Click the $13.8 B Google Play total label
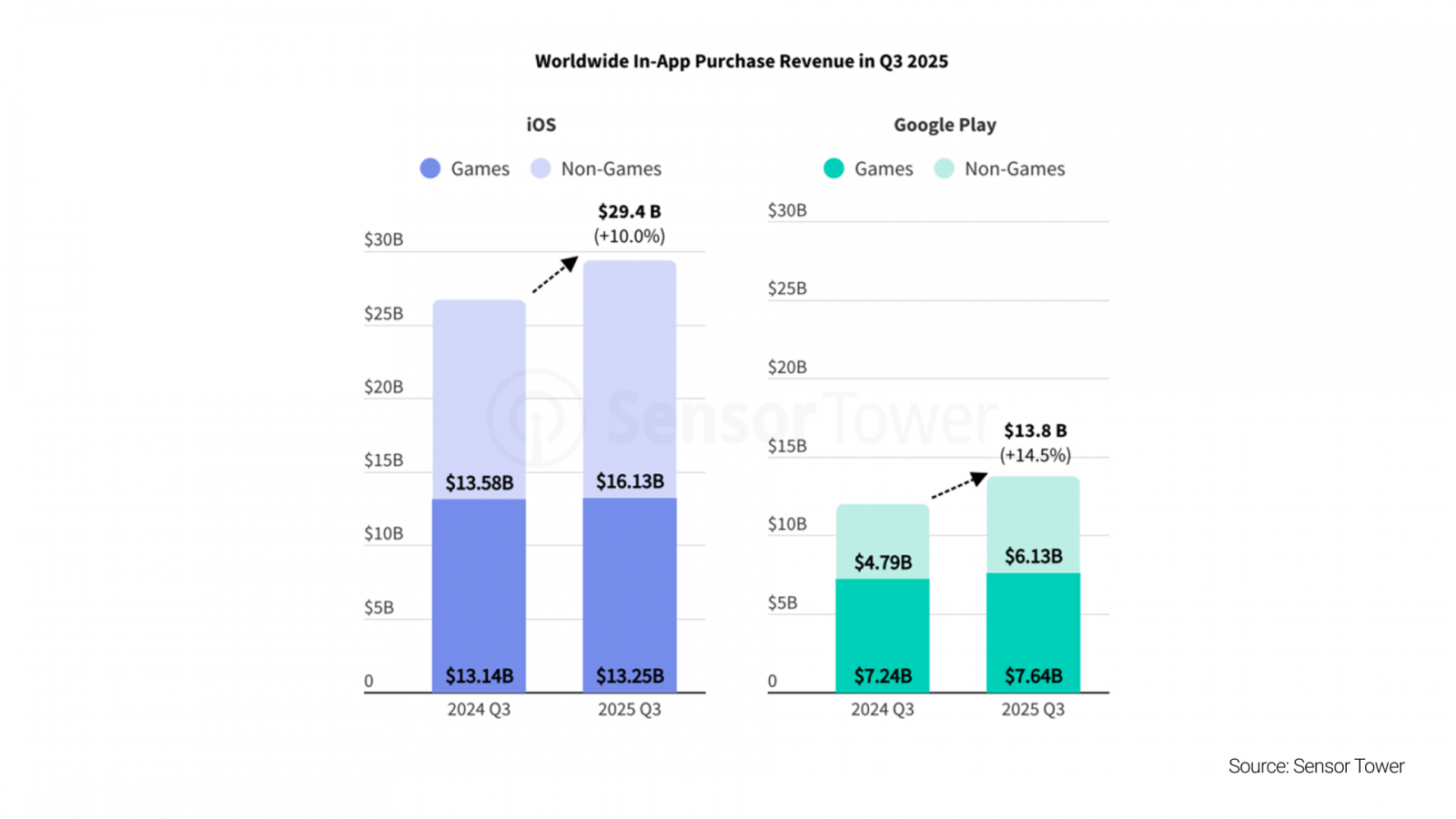Screen dimensions: 1456x819 click(x=1036, y=430)
